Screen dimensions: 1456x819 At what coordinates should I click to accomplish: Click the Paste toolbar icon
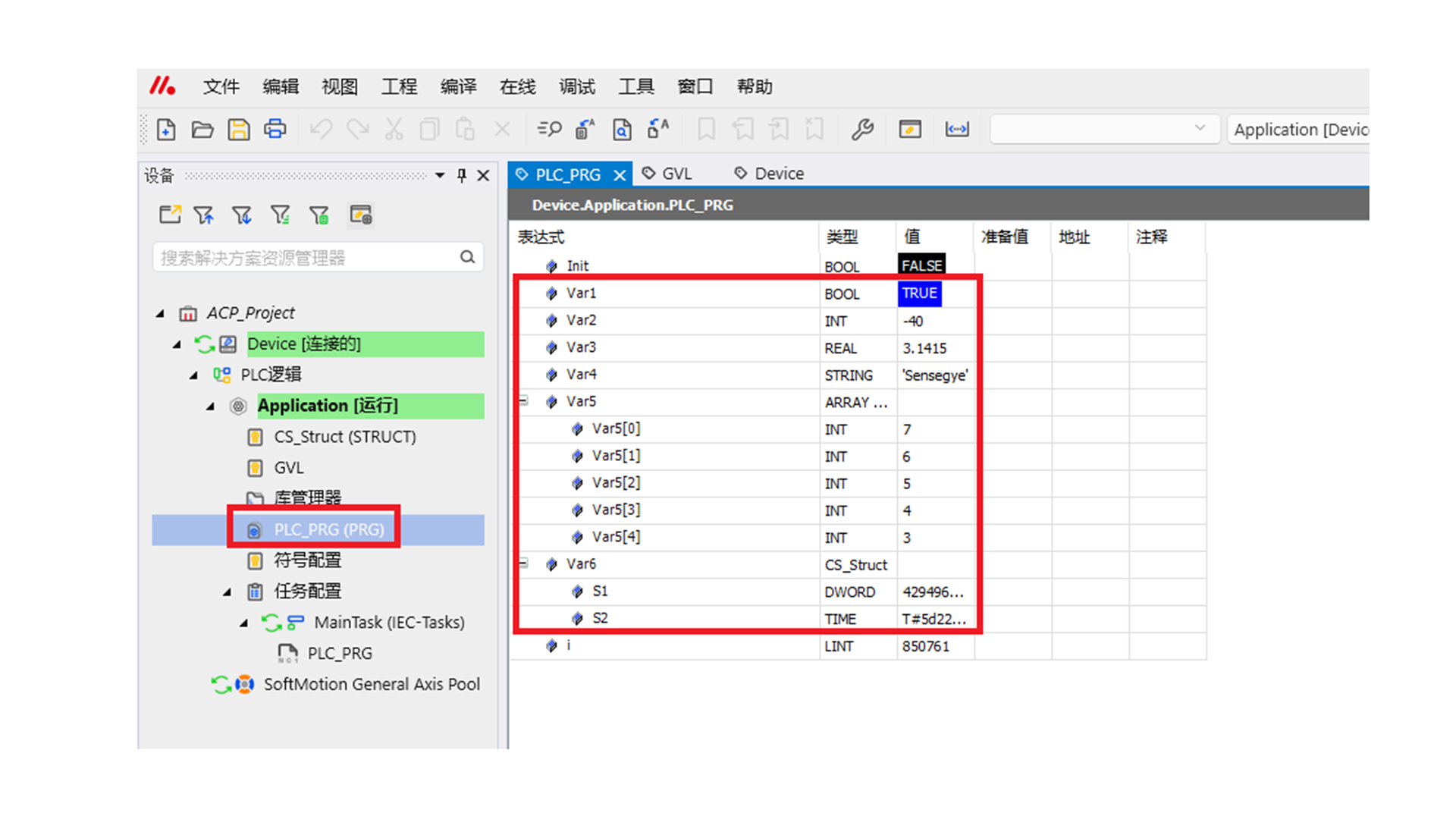(466, 130)
